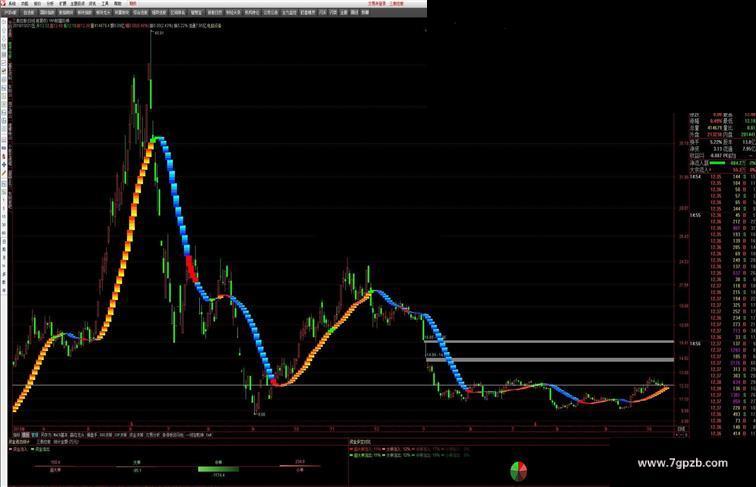Click the 资金流出 legend entry

40,449
